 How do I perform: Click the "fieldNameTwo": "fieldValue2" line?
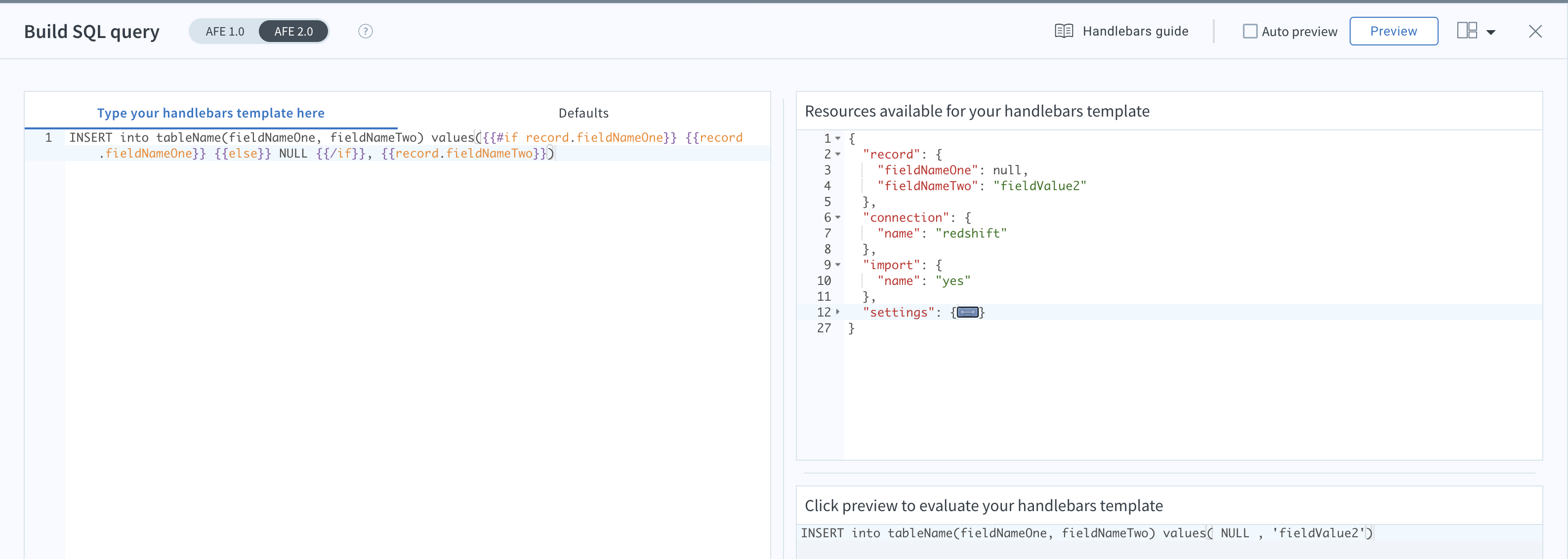(981, 186)
